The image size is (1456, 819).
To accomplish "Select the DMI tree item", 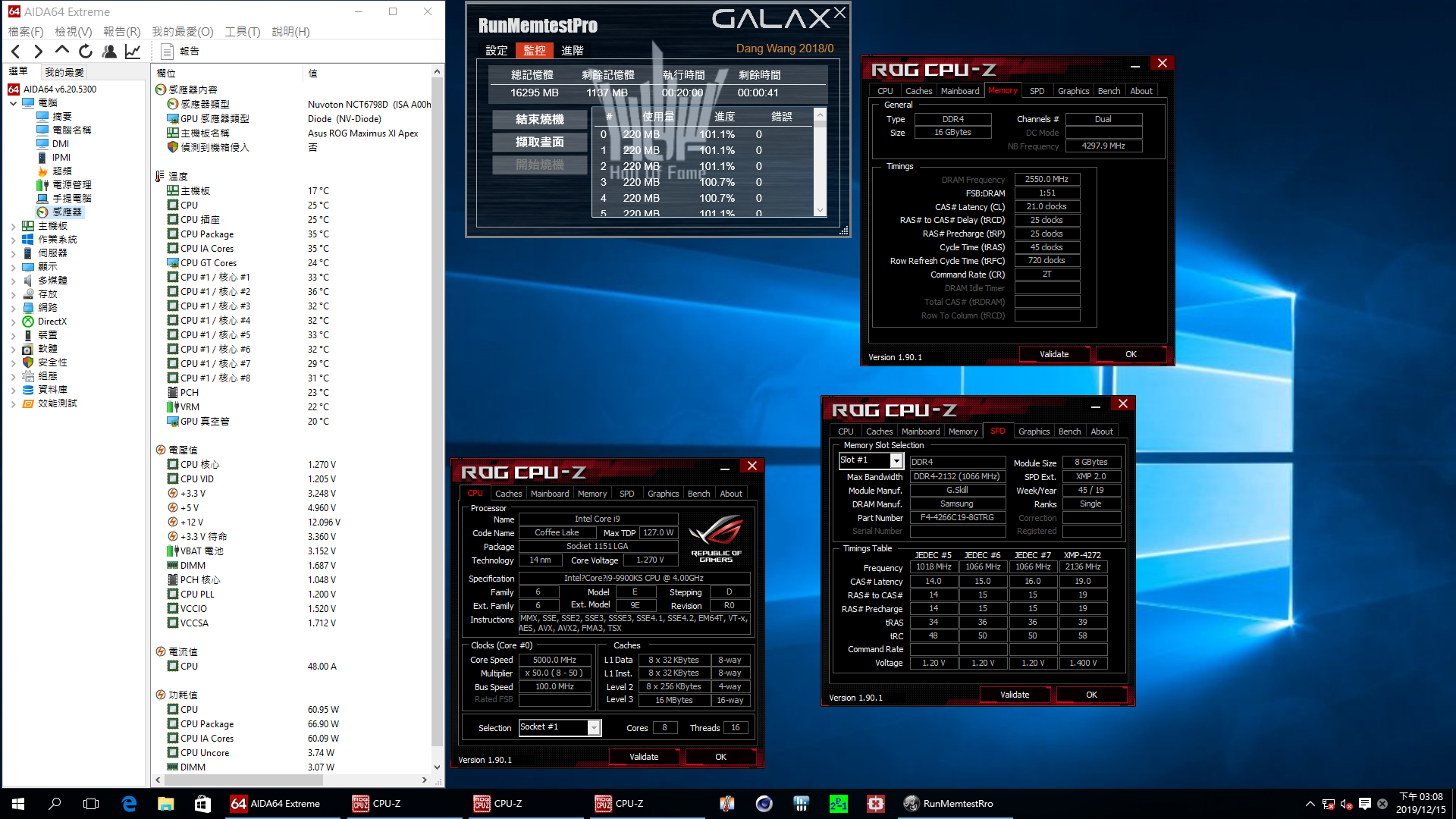I will [61, 144].
